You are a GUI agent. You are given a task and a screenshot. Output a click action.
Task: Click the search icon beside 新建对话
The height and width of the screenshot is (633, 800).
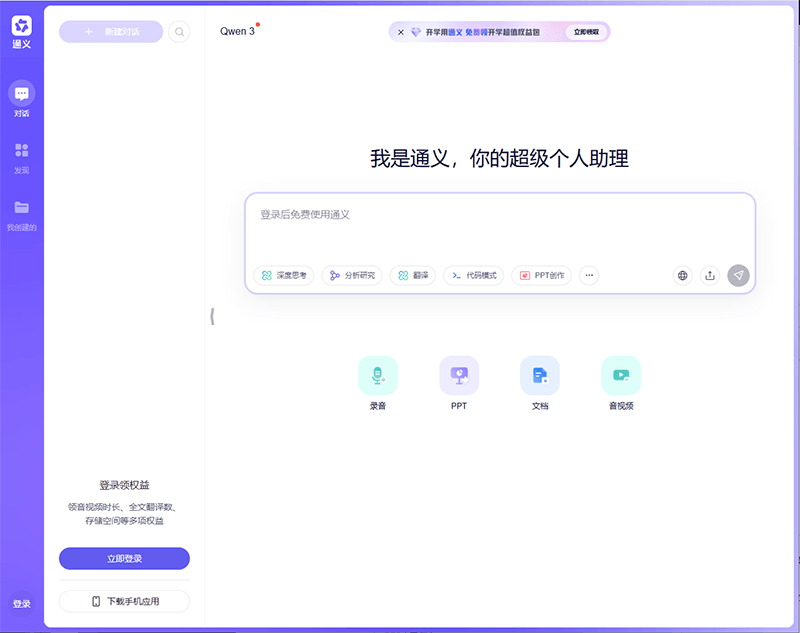coord(179,32)
